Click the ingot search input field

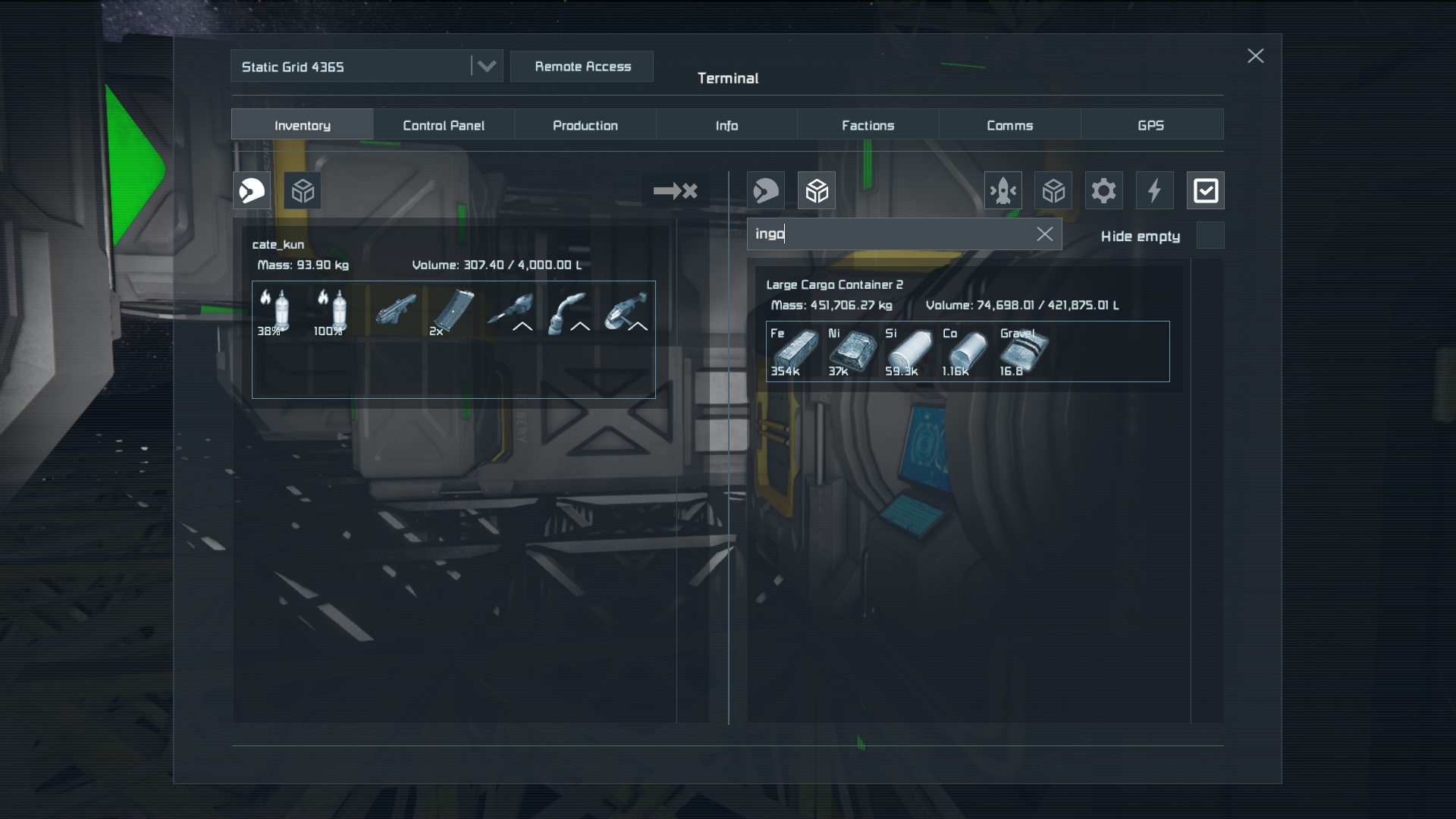point(895,234)
